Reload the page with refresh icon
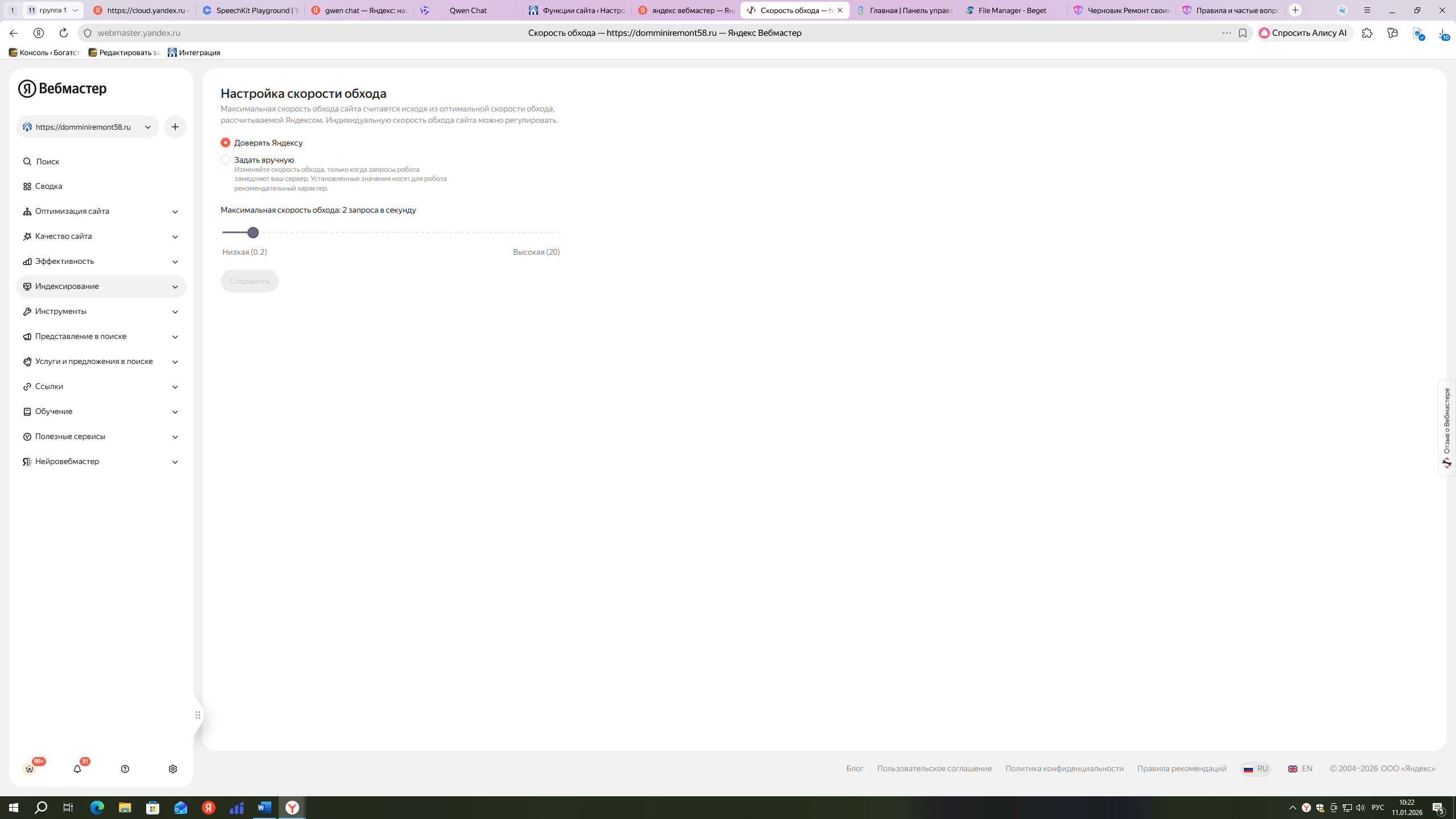 point(64,33)
